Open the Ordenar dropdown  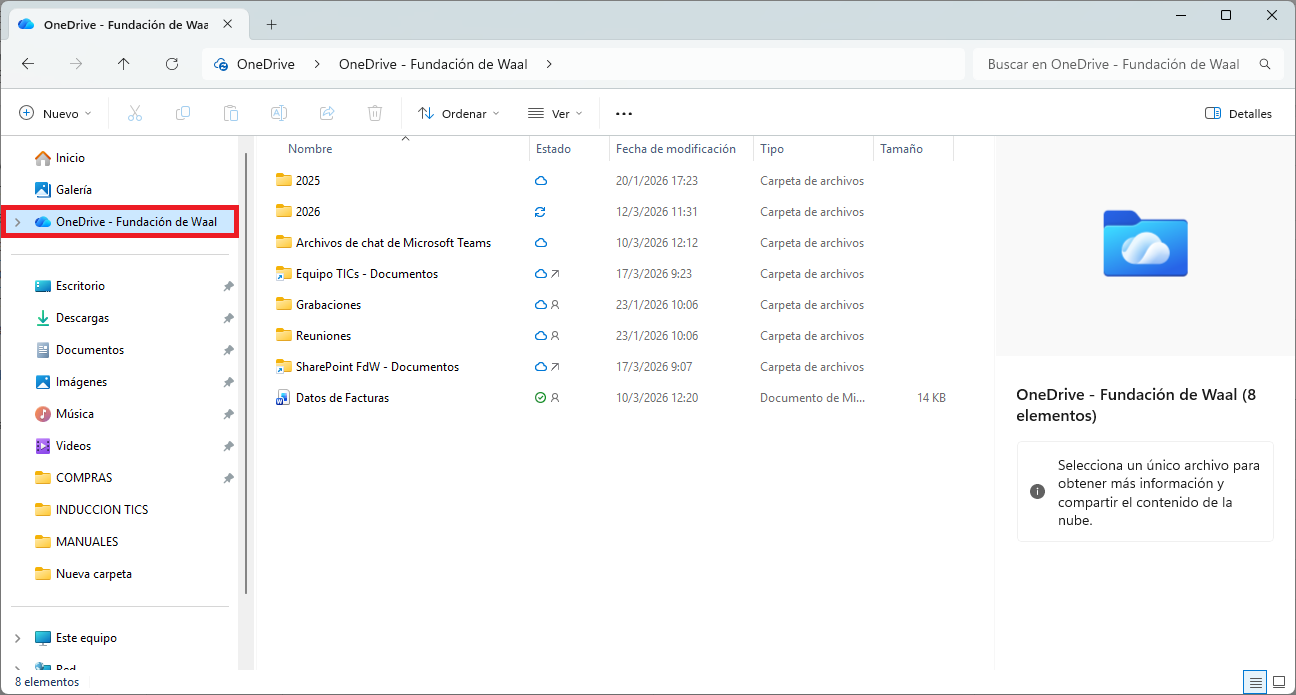(459, 114)
